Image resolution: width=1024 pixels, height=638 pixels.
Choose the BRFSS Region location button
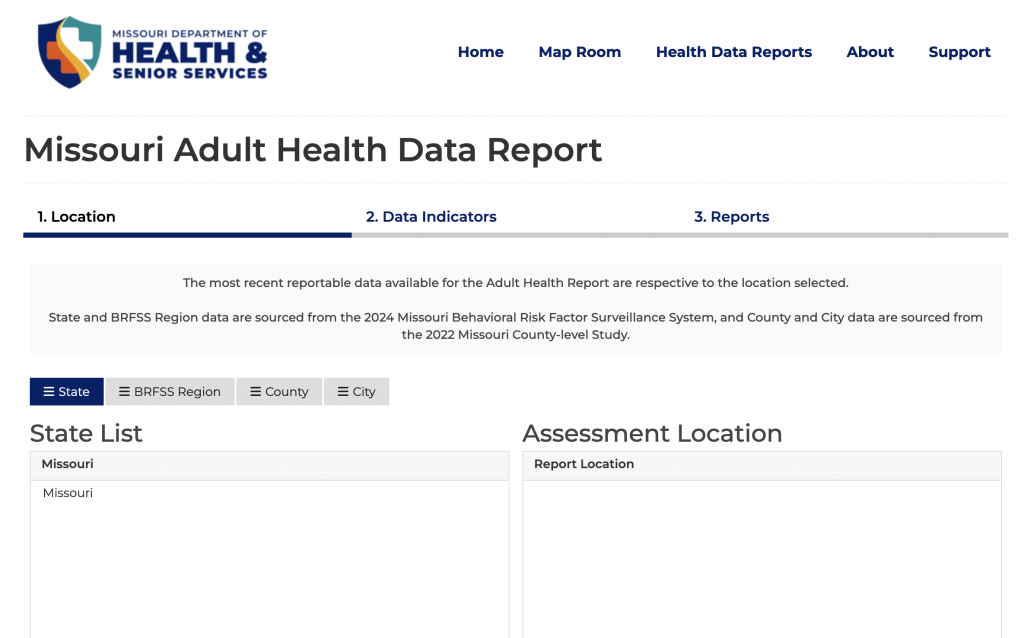point(170,392)
